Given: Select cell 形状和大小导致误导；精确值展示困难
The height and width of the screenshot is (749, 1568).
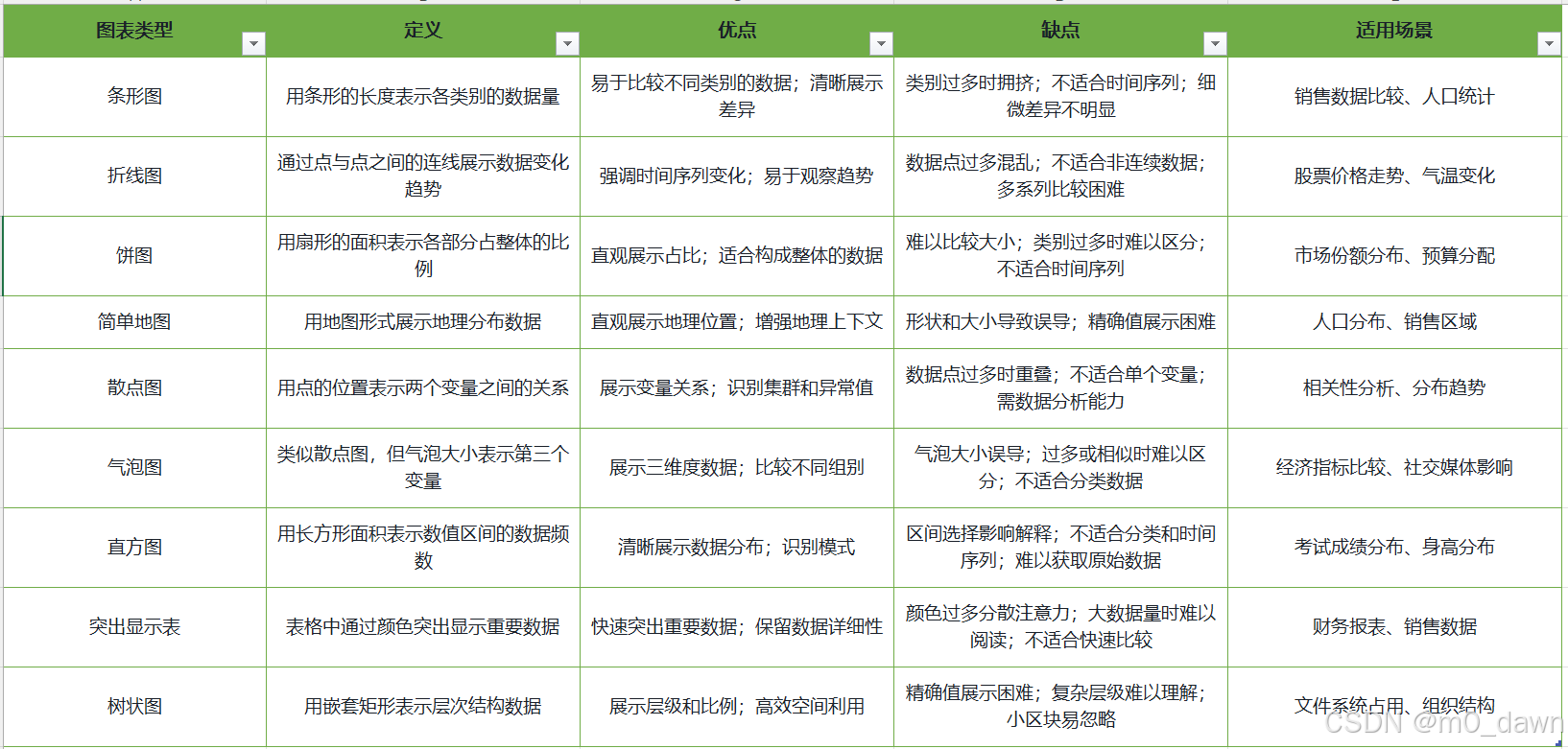Looking at the screenshot, I should click(1060, 322).
